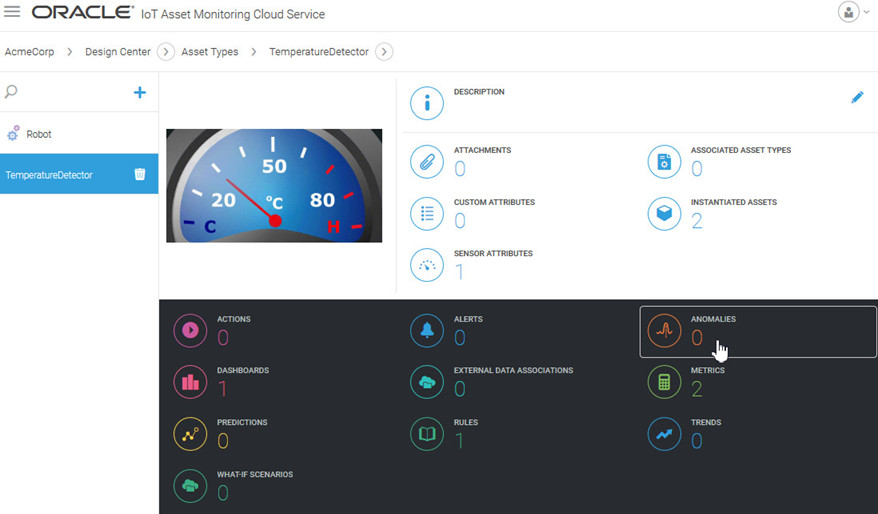The width and height of the screenshot is (878, 514).
Task: Click the ANOMALIES label
Action: (713, 319)
